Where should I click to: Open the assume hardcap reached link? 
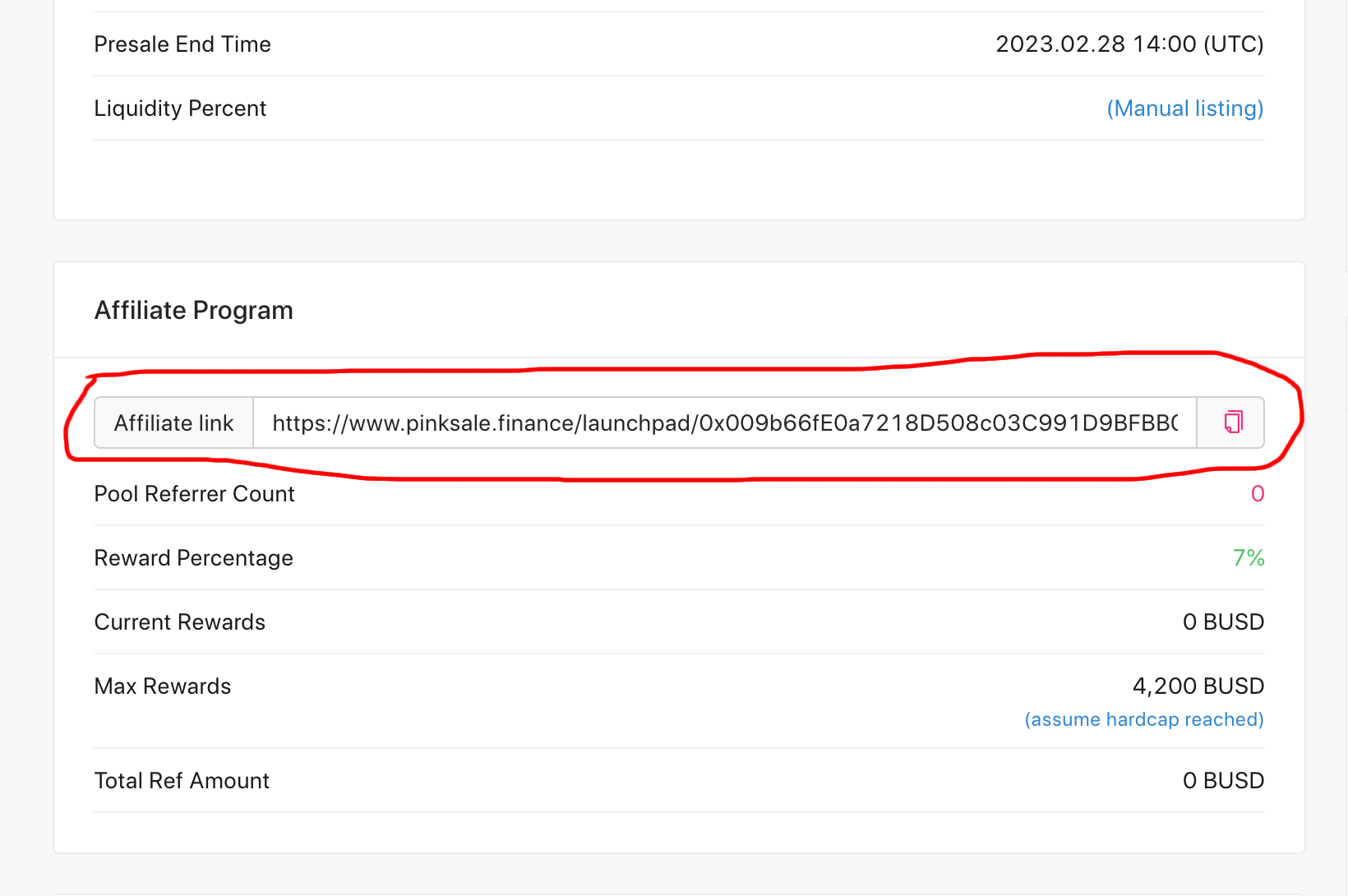coord(1144,719)
